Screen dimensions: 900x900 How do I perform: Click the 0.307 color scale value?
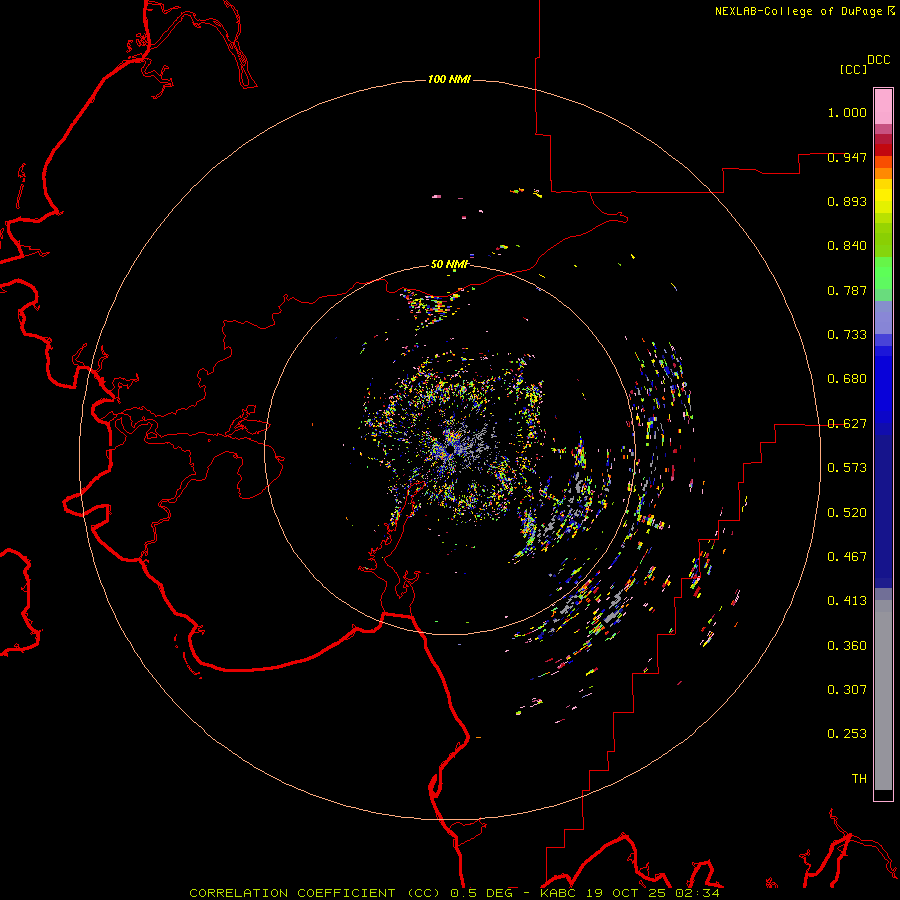847,690
